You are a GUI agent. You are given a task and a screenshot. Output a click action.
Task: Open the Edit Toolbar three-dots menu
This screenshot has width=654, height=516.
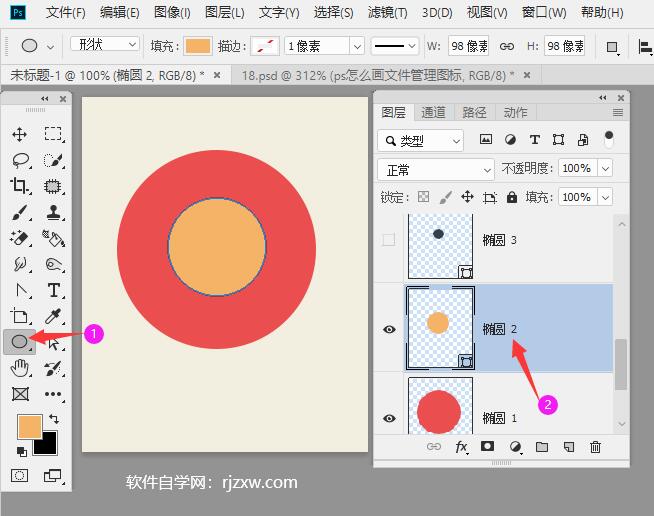point(53,394)
